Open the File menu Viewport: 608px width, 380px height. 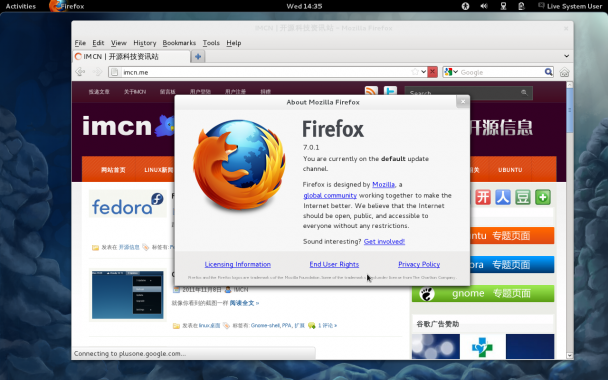pyautogui.click(x=80, y=43)
